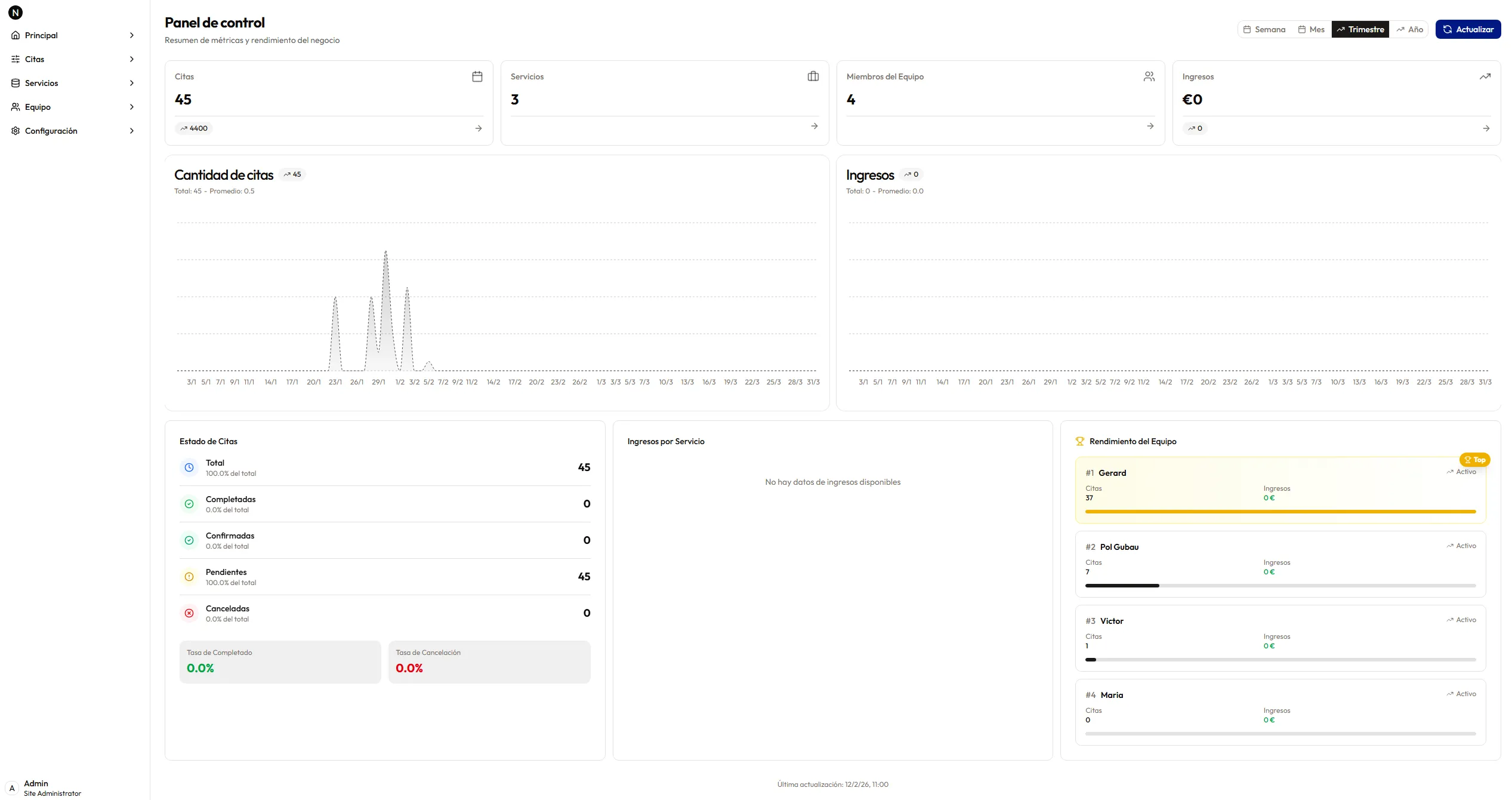The width and height of the screenshot is (1512, 800).
Task: Click the Admin profile avatar at bottom
Action: coord(12,787)
